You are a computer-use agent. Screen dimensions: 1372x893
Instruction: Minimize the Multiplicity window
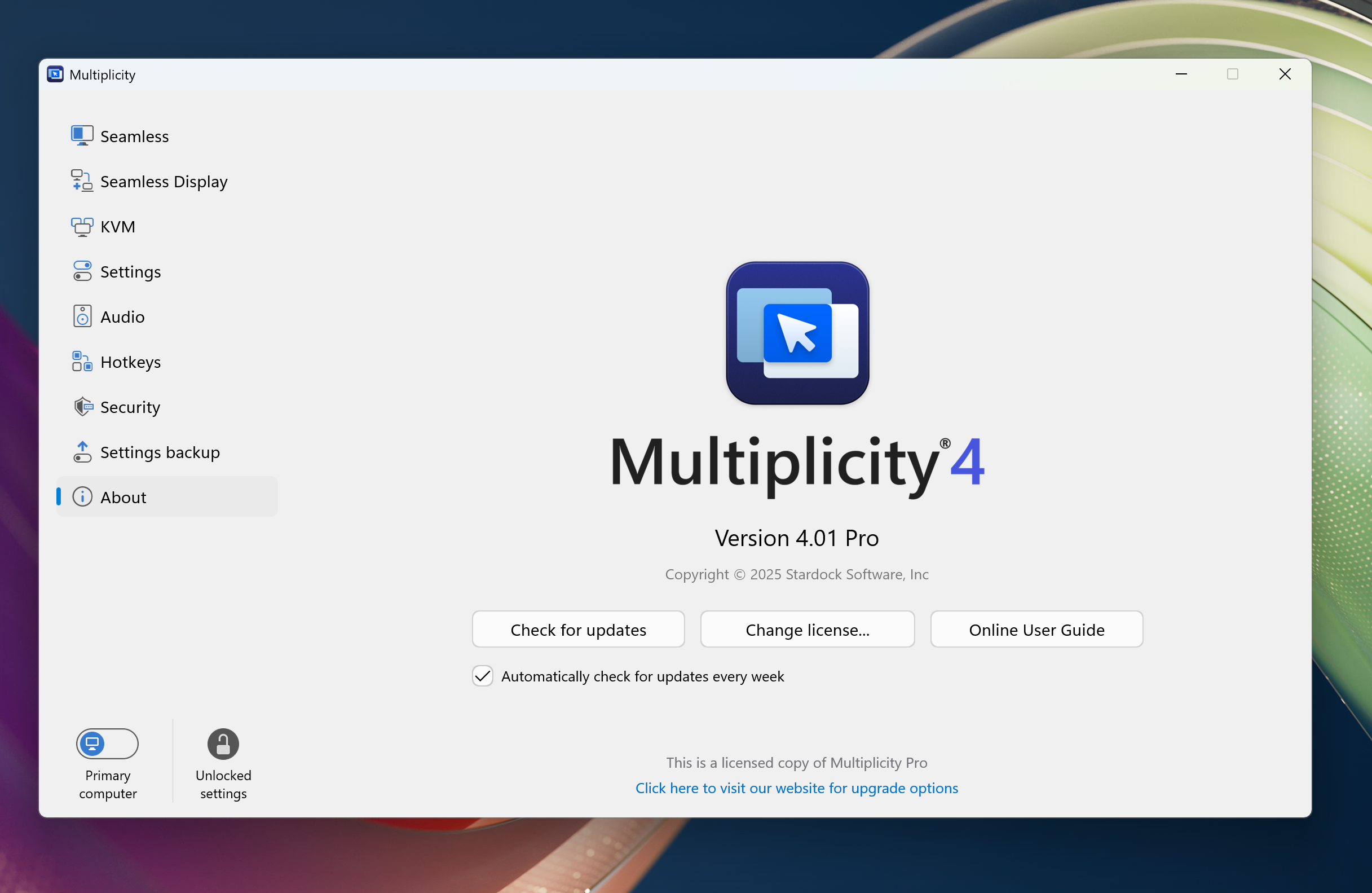pyautogui.click(x=1181, y=74)
